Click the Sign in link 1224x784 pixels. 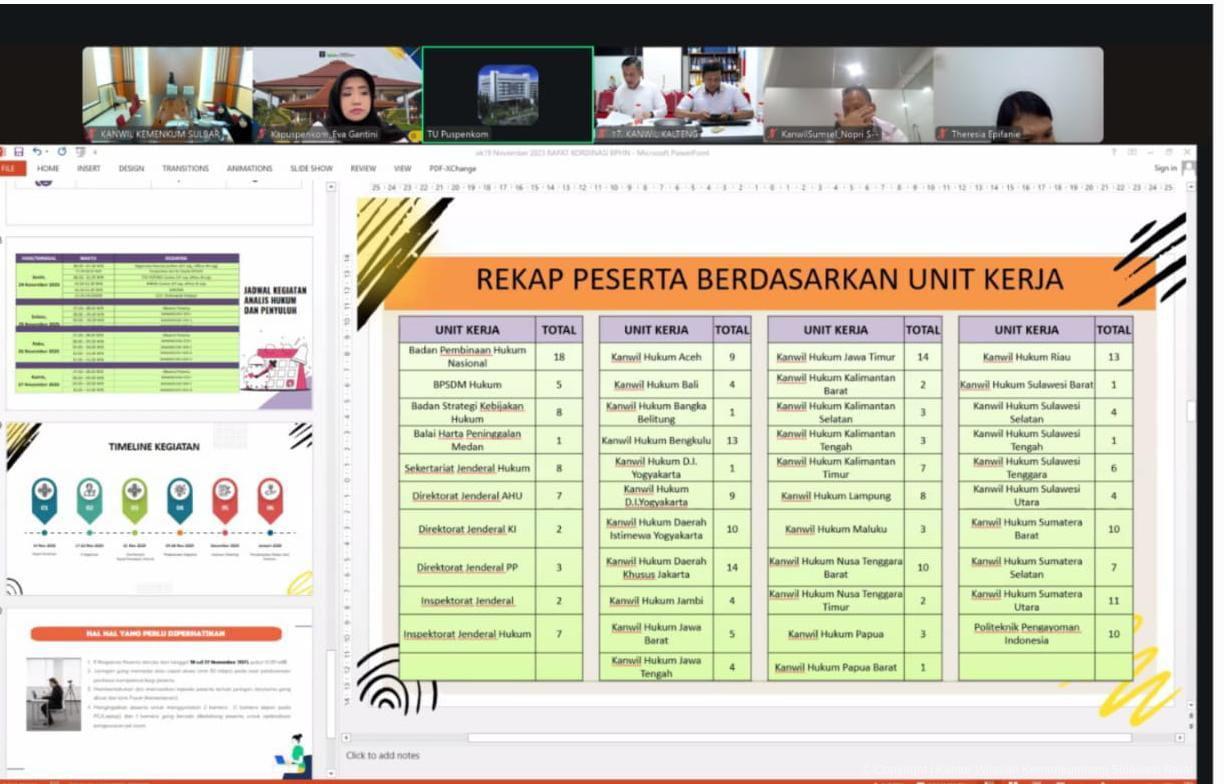pos(1164,168)
